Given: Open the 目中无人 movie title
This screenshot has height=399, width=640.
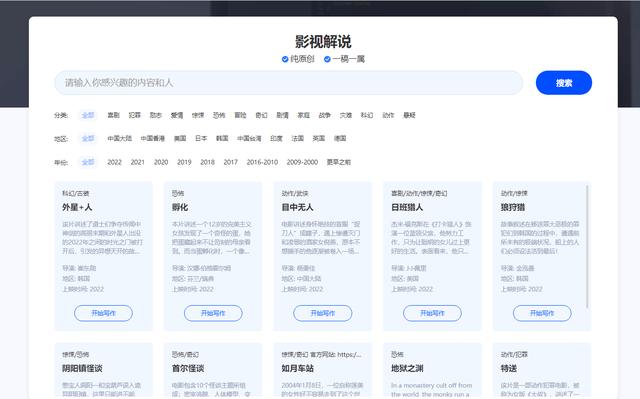Looking at the screenshot, I should pos(298,207).
